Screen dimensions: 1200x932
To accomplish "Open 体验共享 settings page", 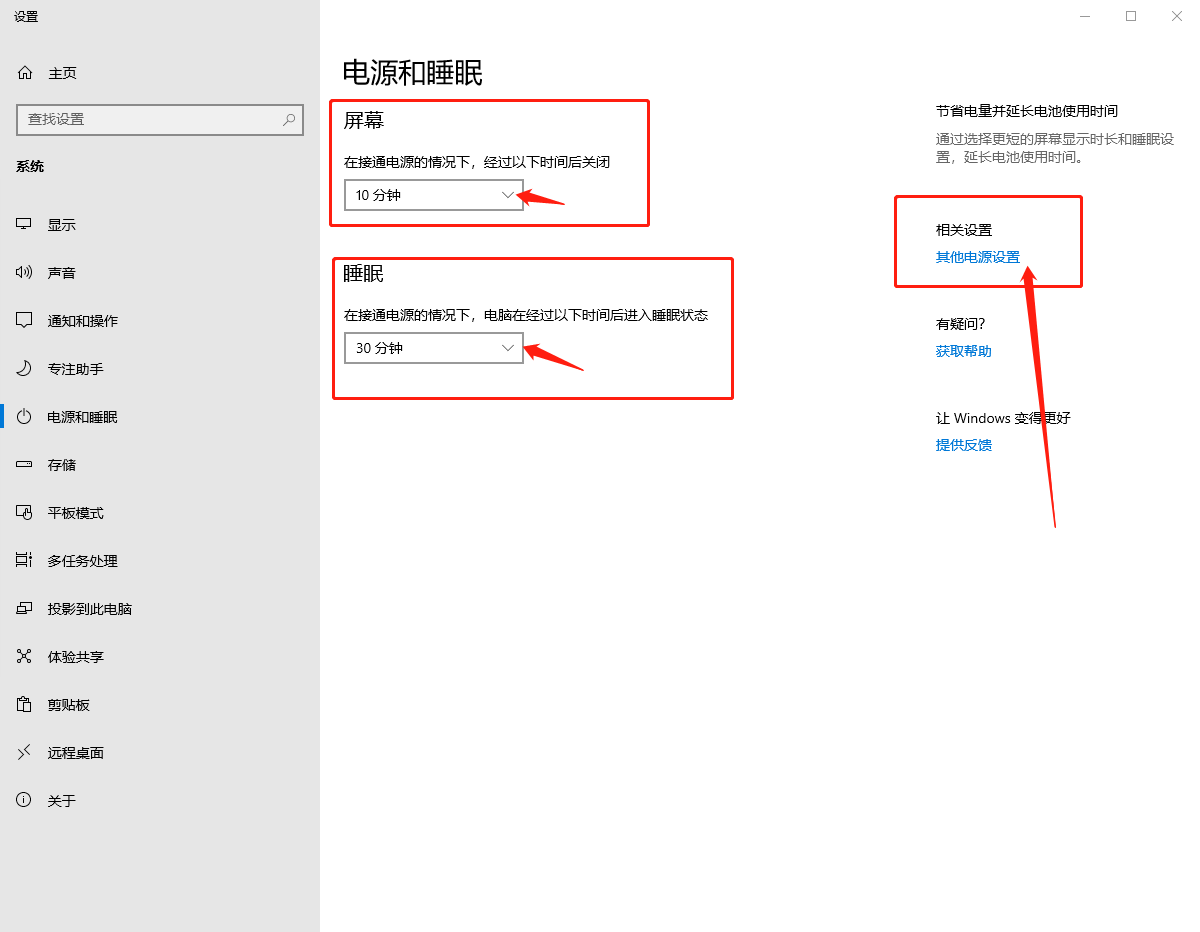I will tap(75, 657).
